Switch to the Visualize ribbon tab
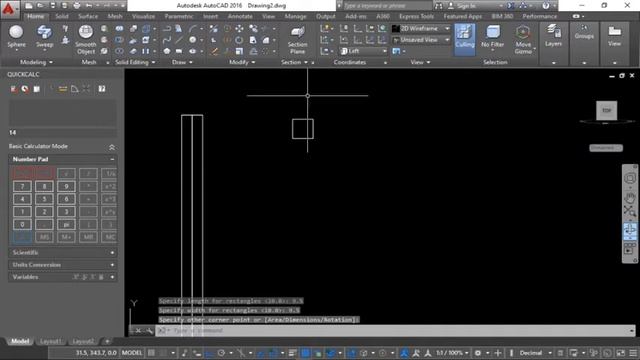The image size is (640, 360). (143, 16)
